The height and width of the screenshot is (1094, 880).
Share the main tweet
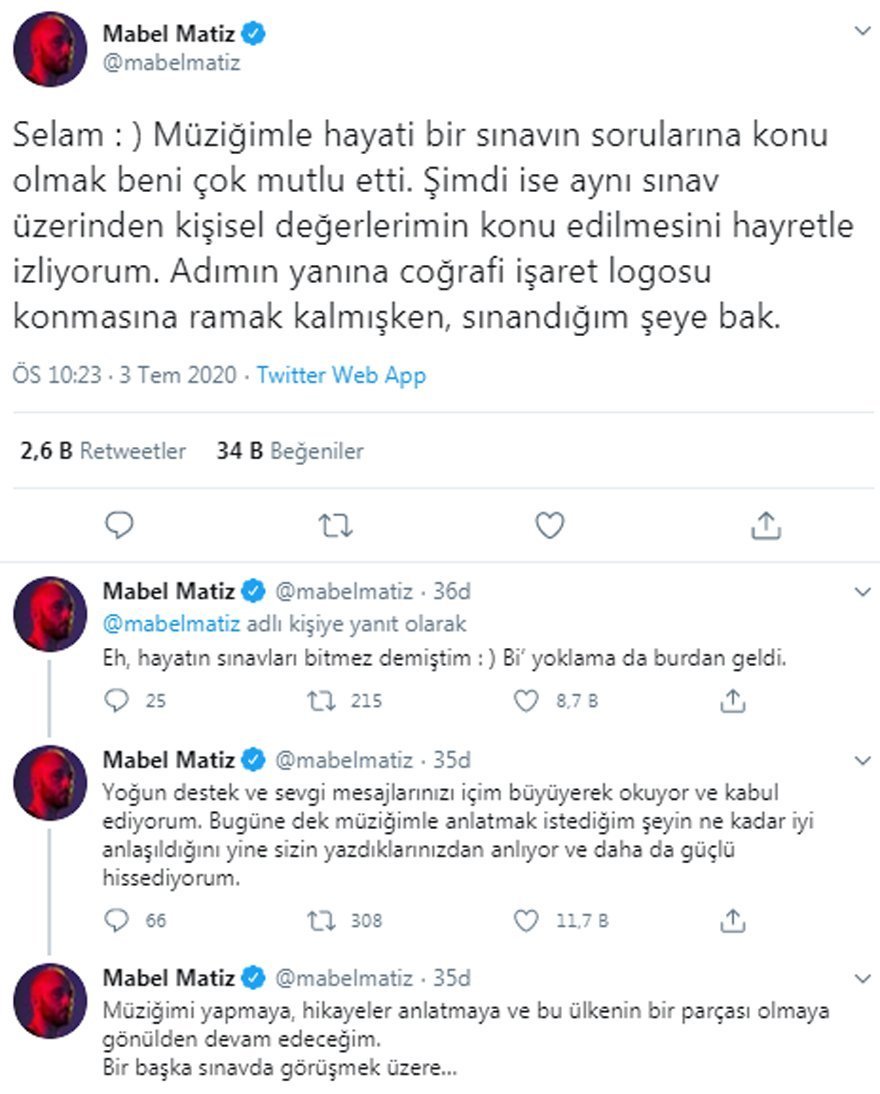click(x=765, y=525)
